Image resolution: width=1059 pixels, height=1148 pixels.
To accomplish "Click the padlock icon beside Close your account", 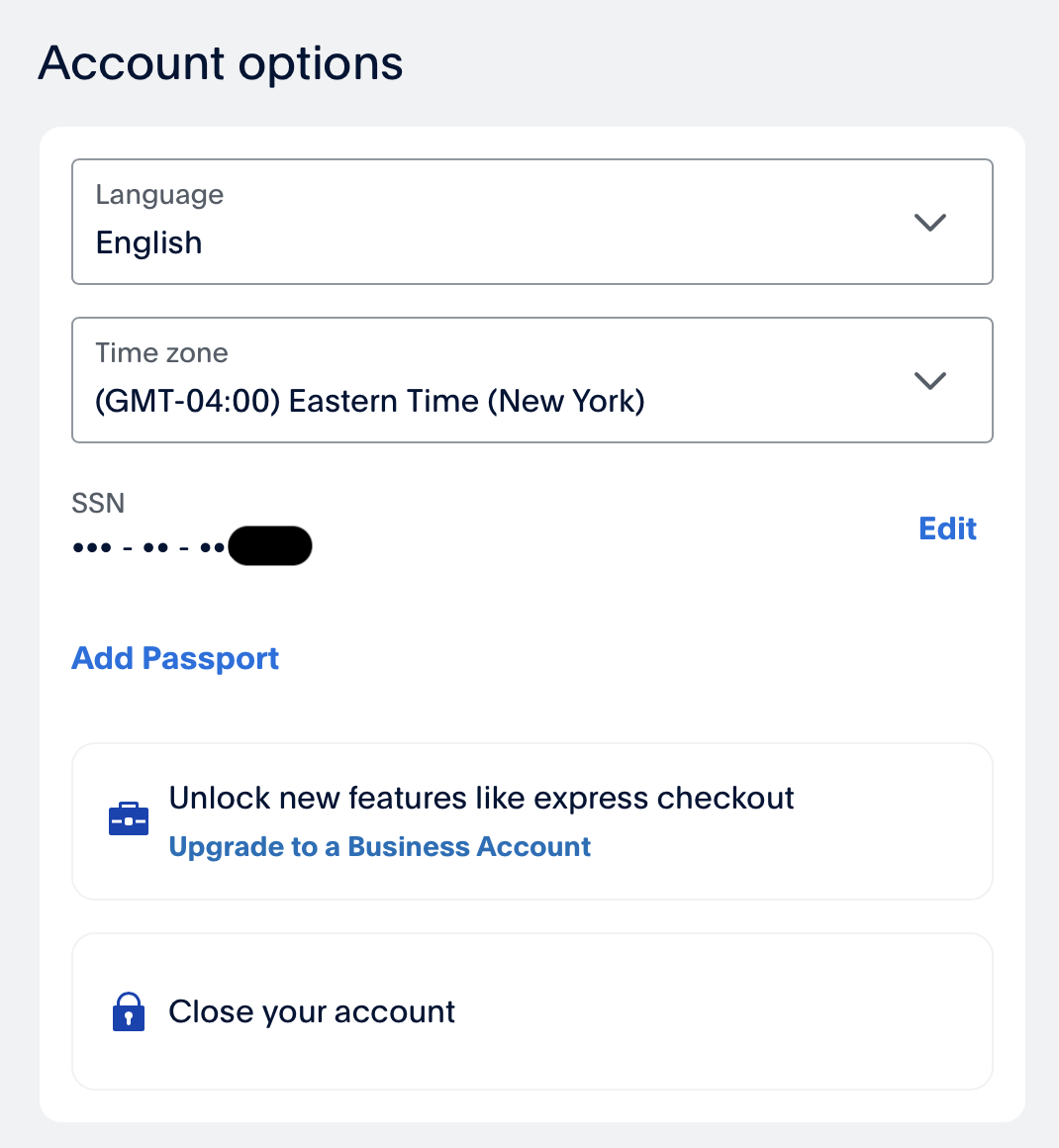I will [129, 1011].
